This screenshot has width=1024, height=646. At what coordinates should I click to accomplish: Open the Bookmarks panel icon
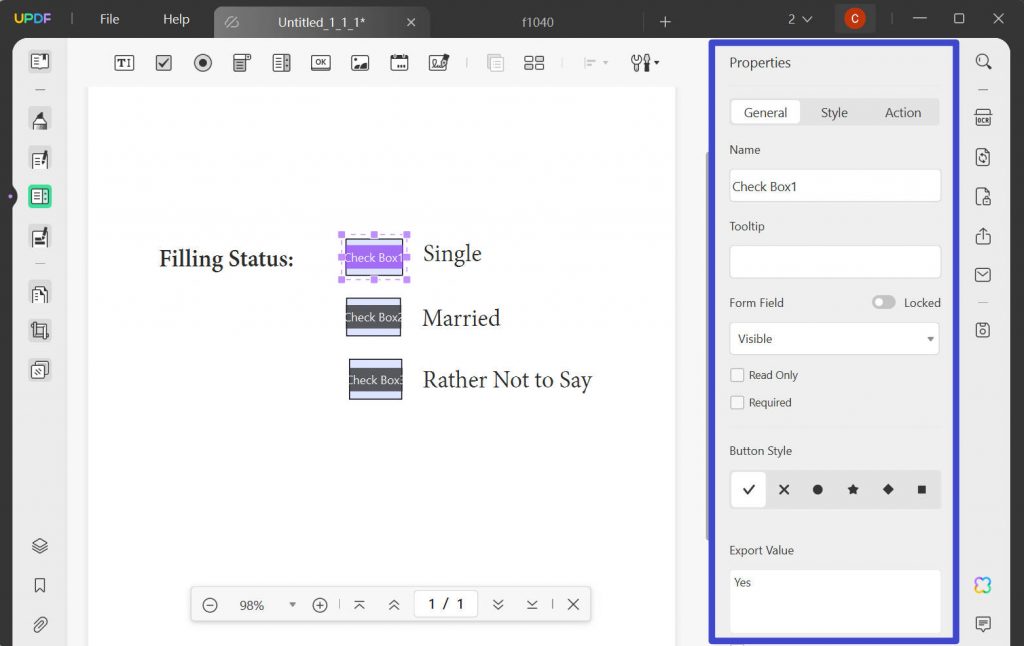[x=40, y=585]
